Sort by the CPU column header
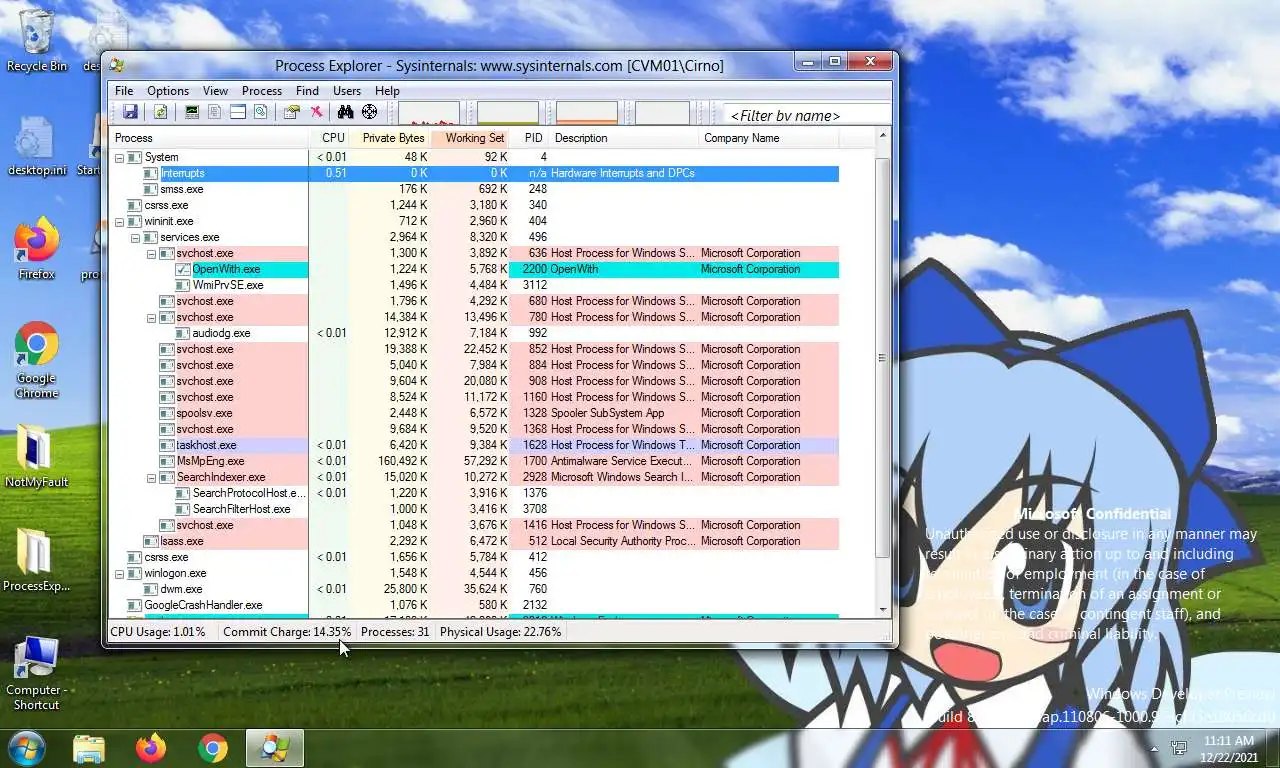The width and height of the screenshot is (1280, 768). click(329, 138)
